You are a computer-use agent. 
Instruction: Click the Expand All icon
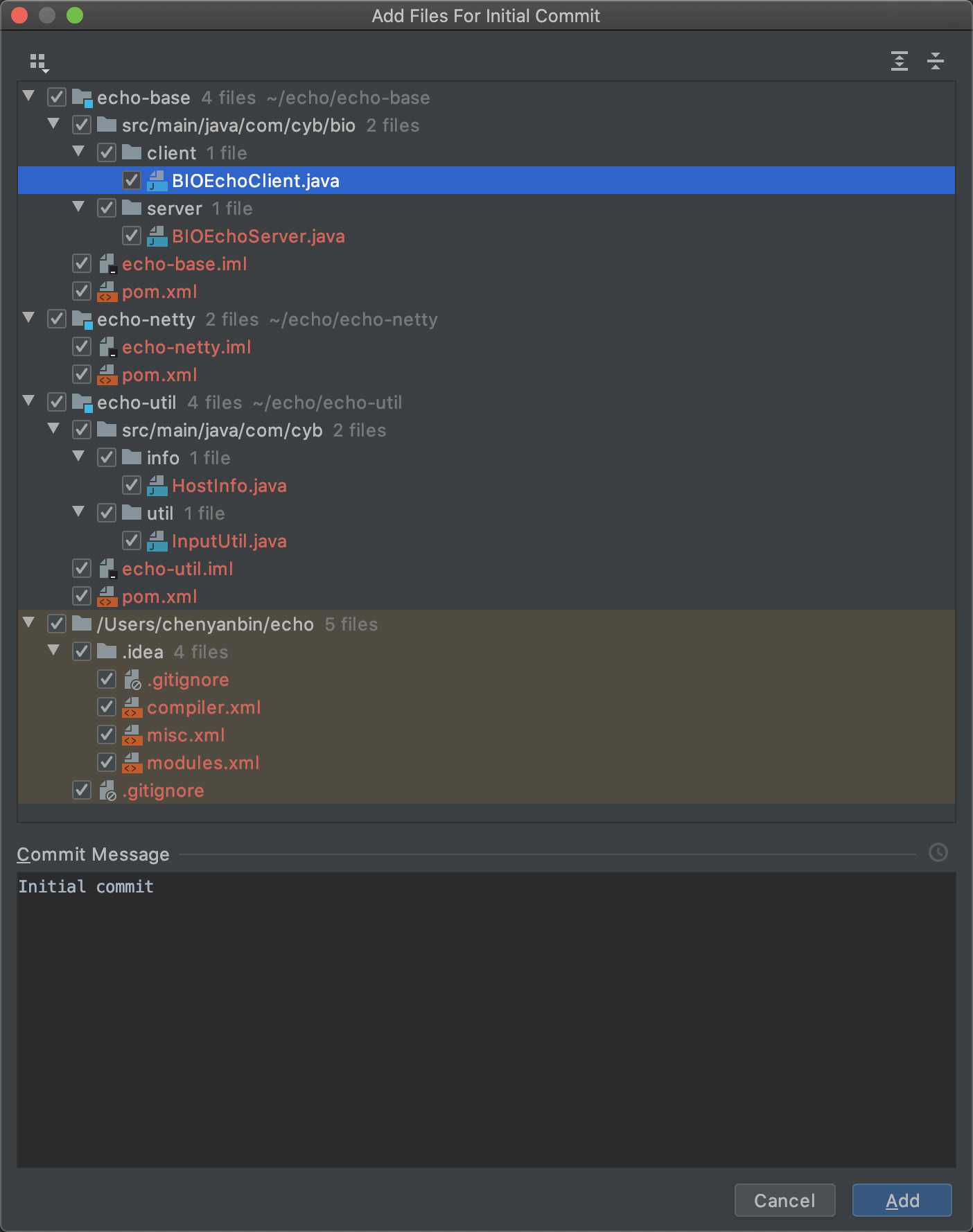[x=899, y=61]
